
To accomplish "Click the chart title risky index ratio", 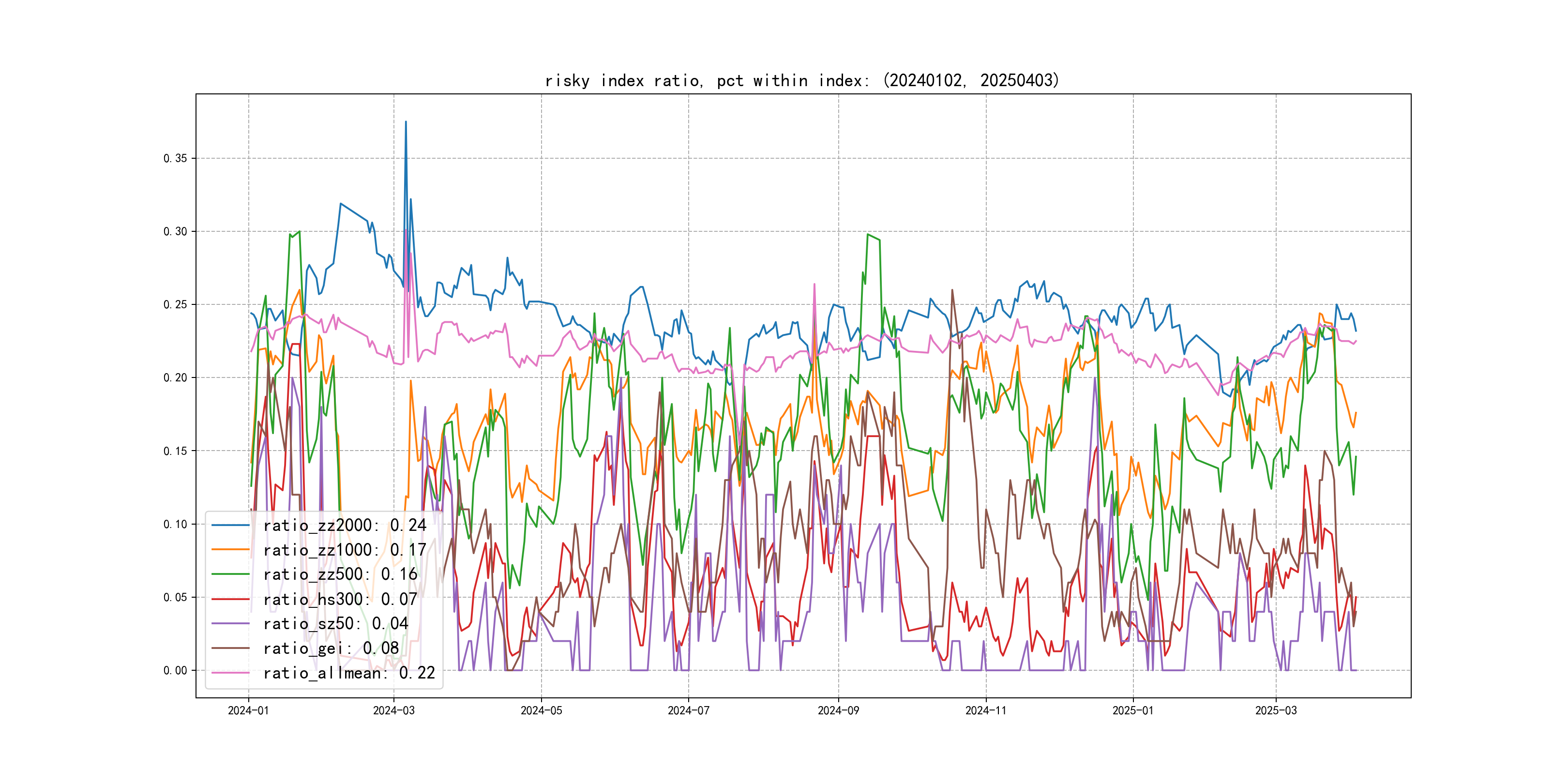I will pos(801,80).
